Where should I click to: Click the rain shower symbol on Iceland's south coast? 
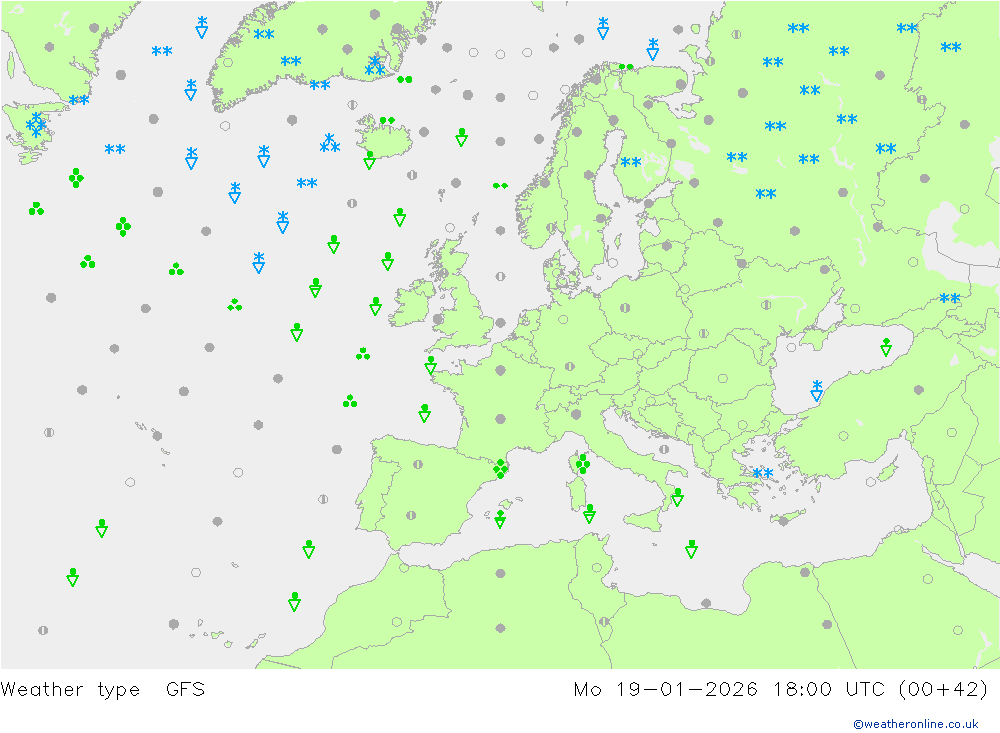(369, 159)
